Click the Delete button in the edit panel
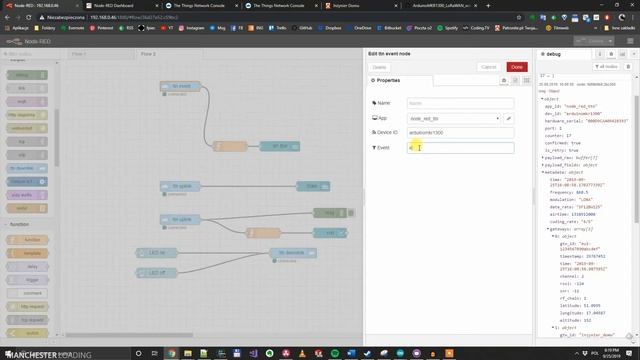Screen dimensions: 640x360 [379, 67]
